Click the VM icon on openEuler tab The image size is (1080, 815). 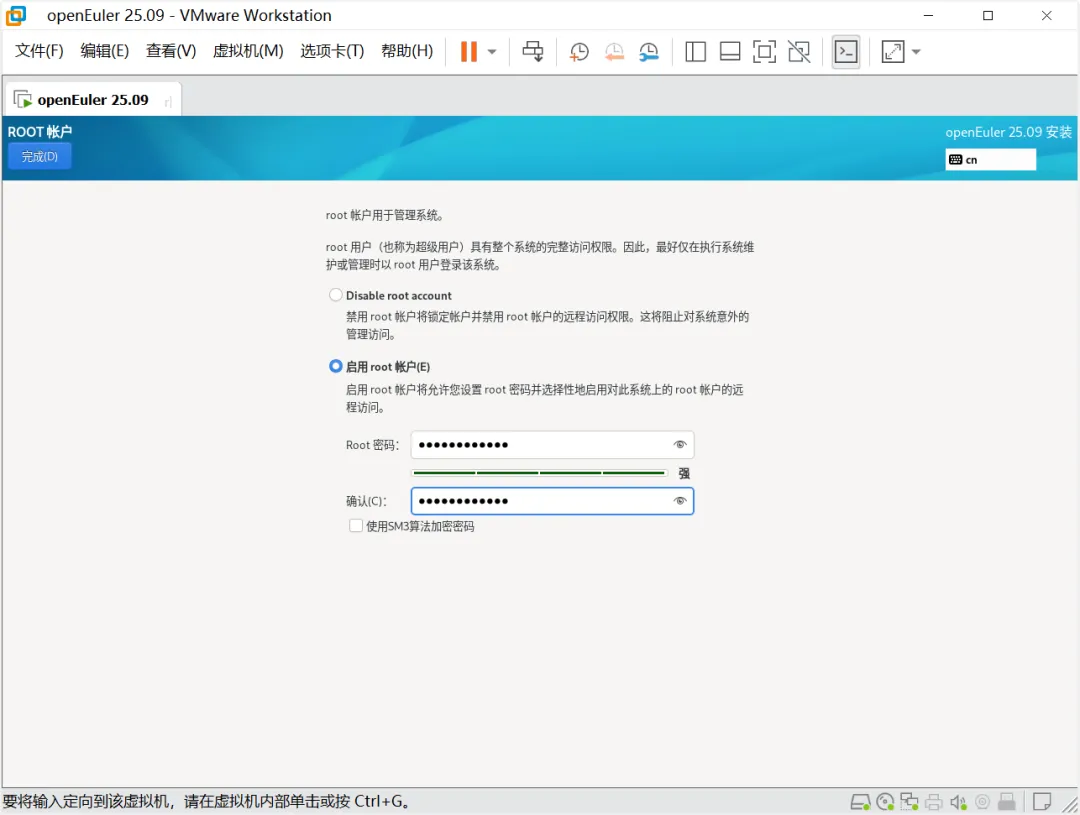(x=23, y=100)
